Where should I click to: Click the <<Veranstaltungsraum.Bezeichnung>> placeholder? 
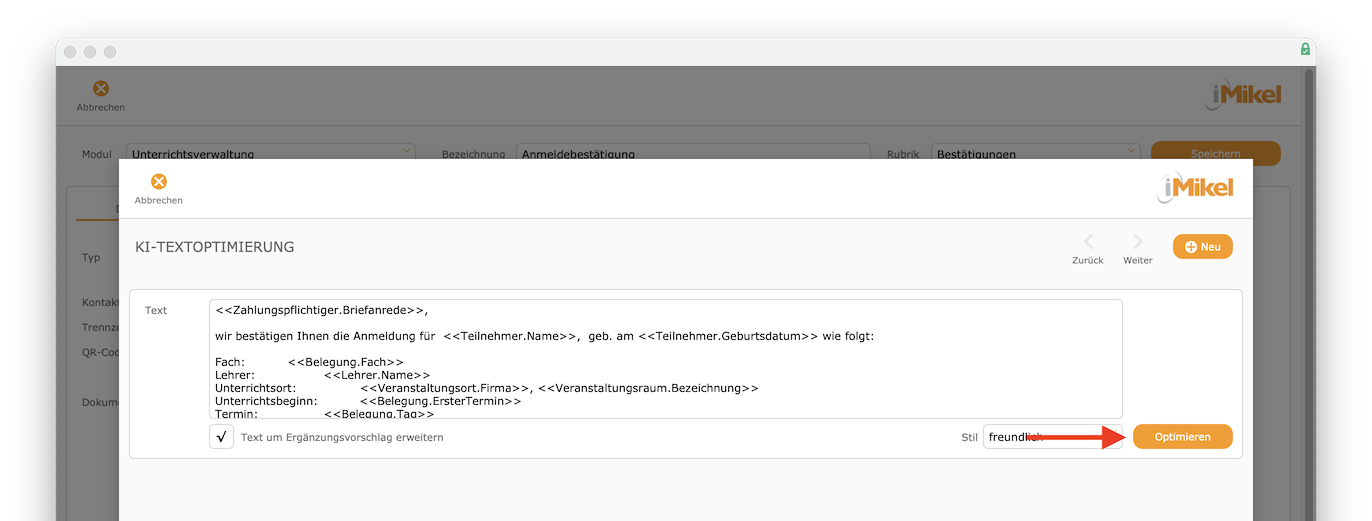[648, 388]
